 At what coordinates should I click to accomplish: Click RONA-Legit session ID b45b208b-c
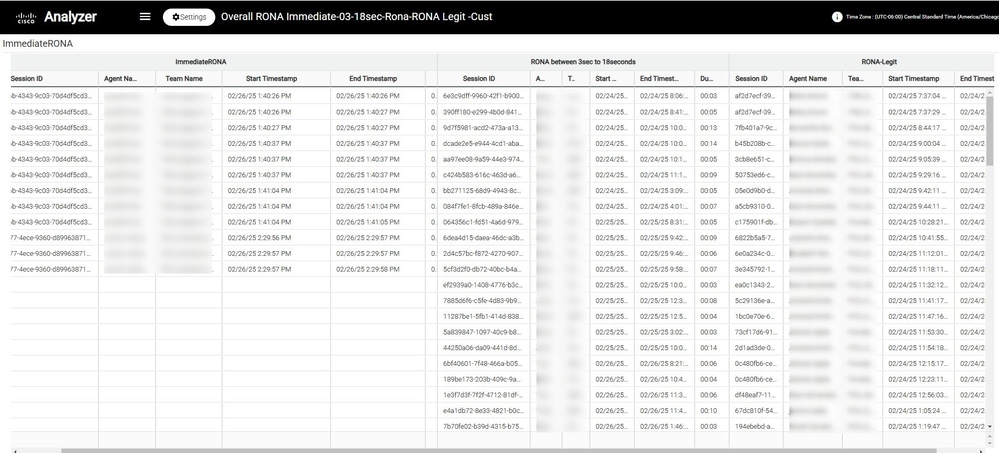pos(755,143)
